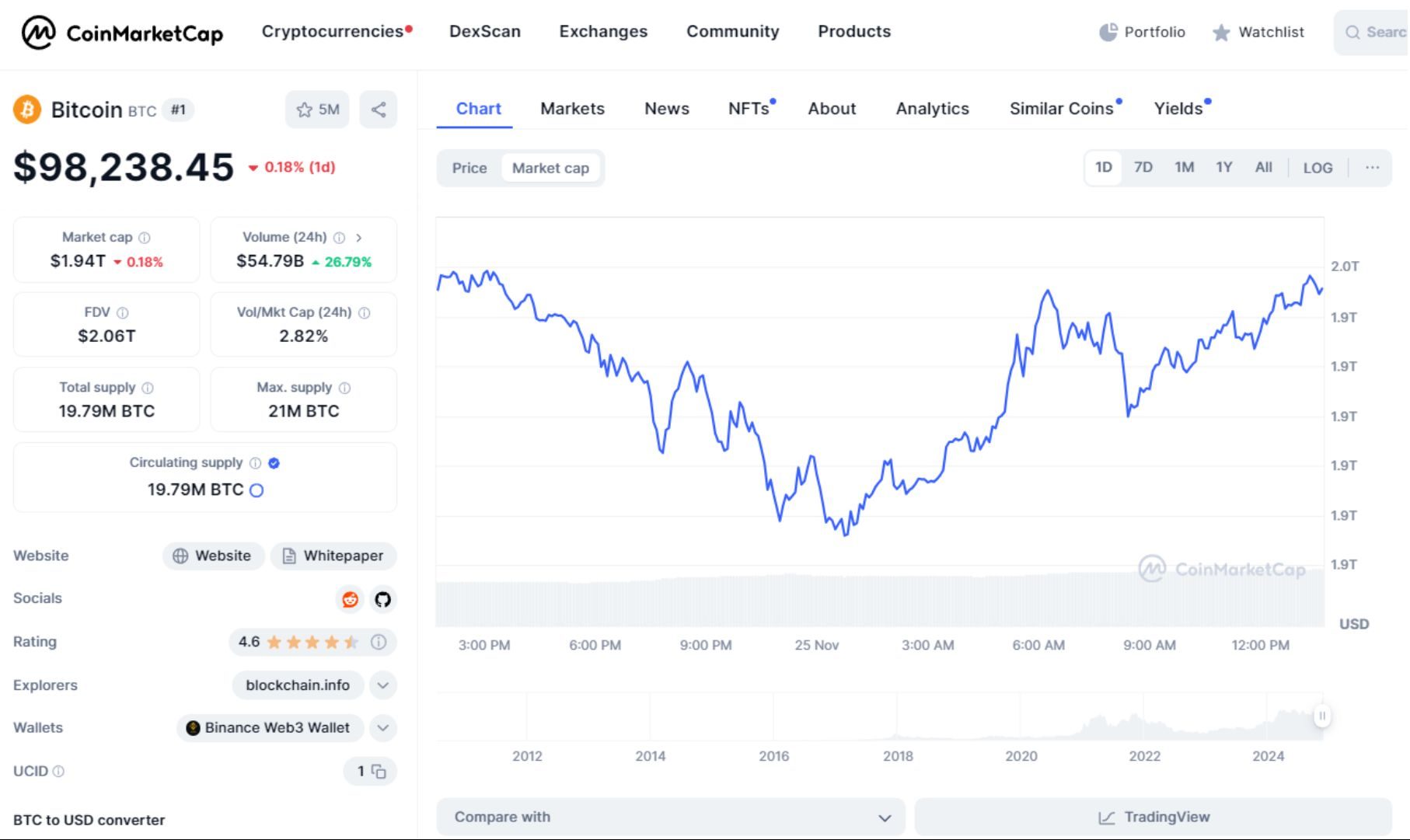Viewport: 1410px width, 840px height.
Task: Switch chart to Market cap view
Action: click(x=551, y=168)
